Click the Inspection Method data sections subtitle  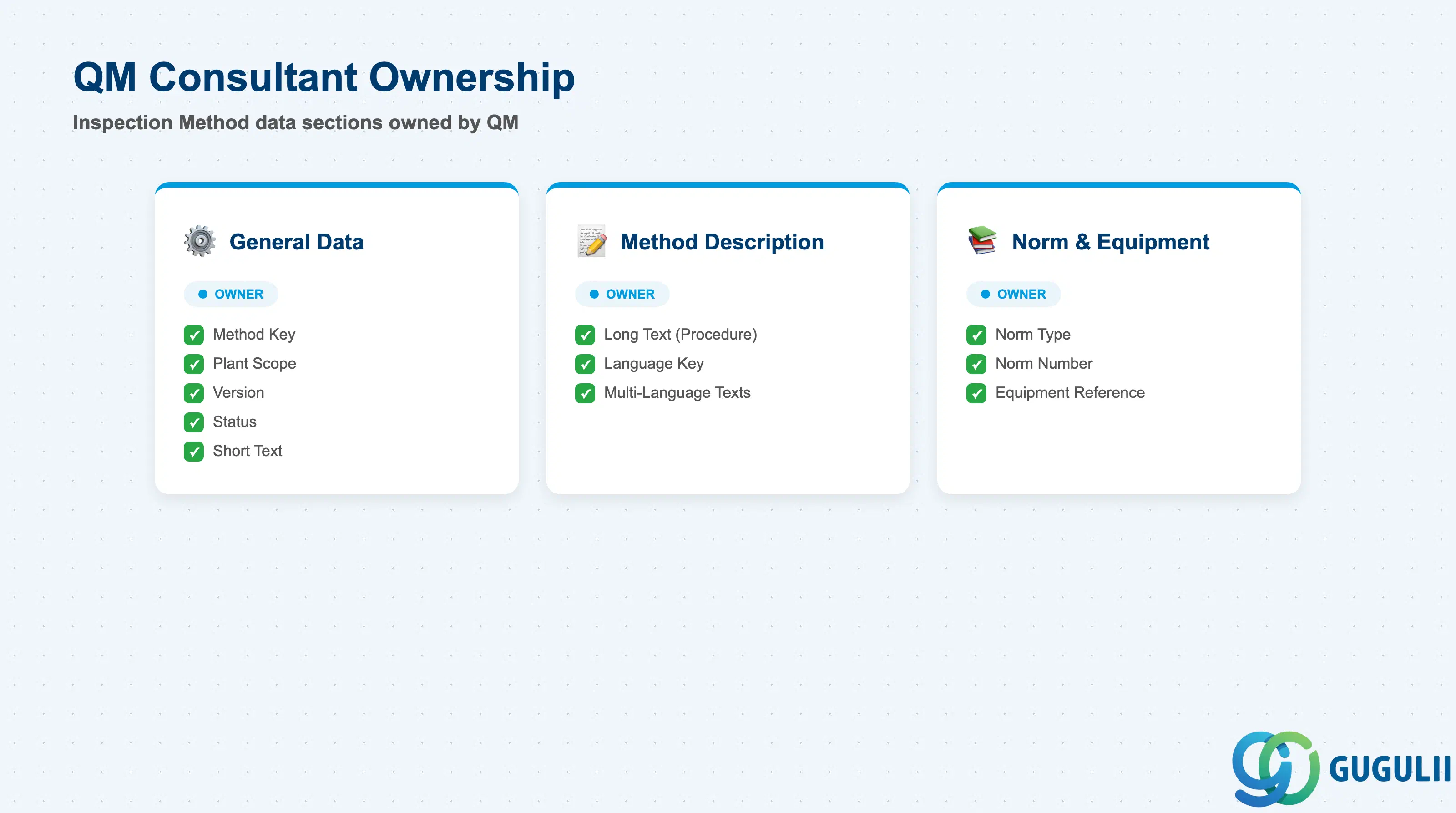coord(296,123)
